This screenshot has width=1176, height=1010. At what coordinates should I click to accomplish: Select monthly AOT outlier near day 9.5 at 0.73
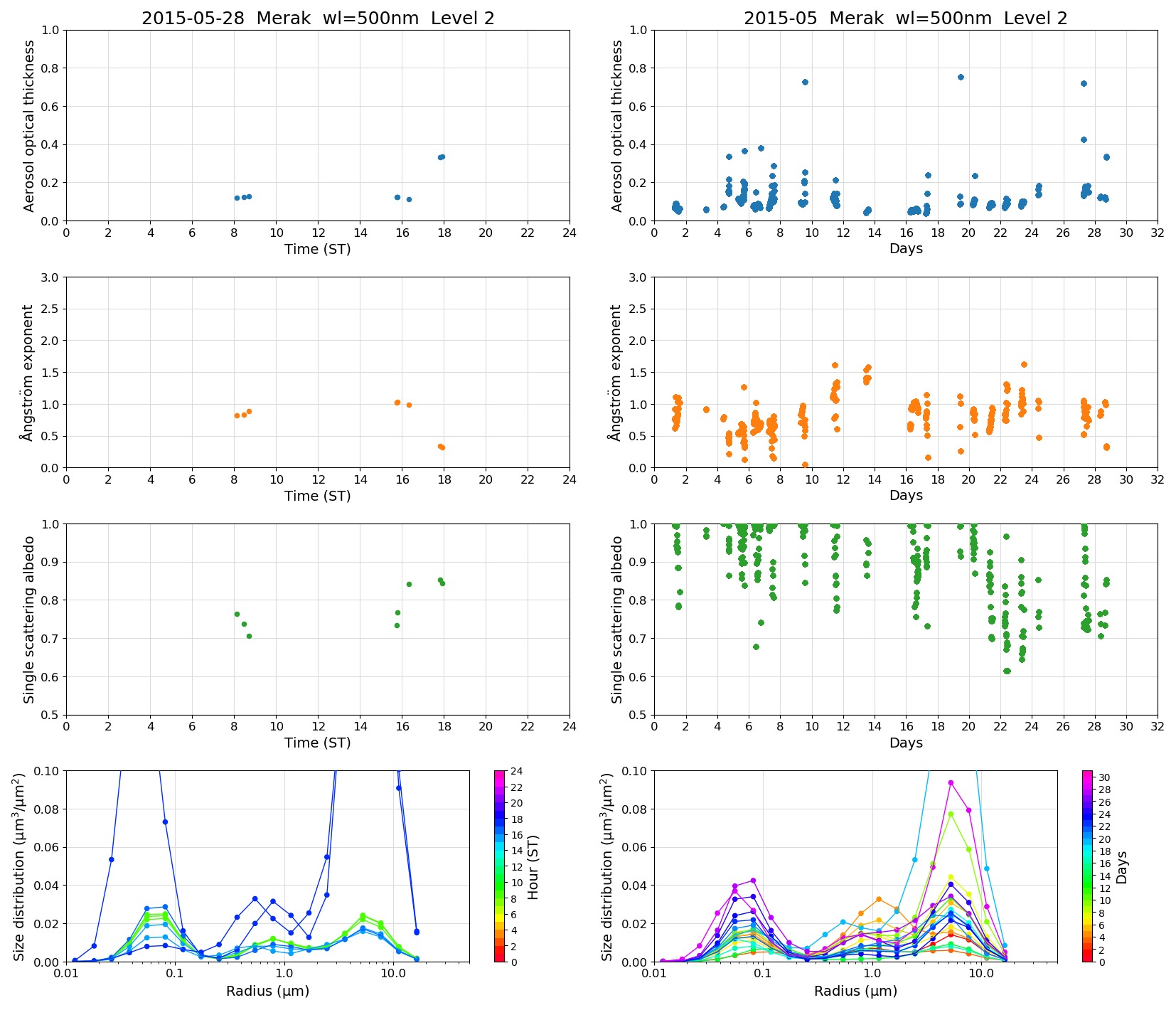tap(805, 82)
